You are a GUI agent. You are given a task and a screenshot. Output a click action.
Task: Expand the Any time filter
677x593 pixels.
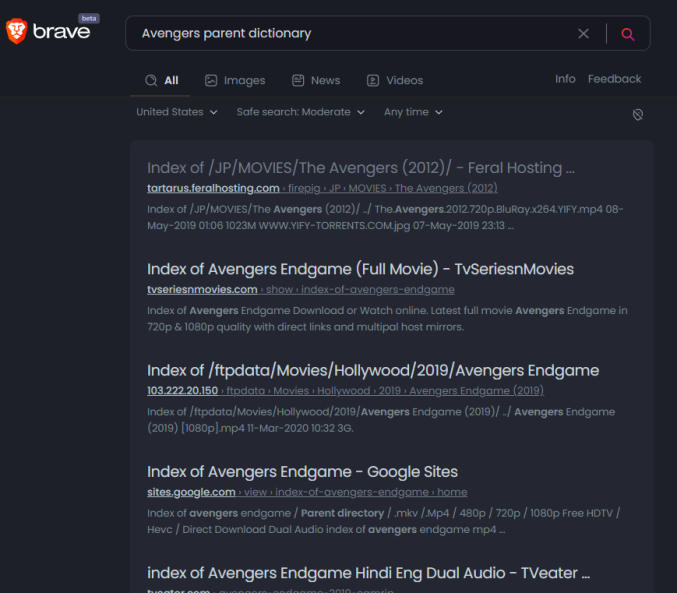click(x=413, y=112)
